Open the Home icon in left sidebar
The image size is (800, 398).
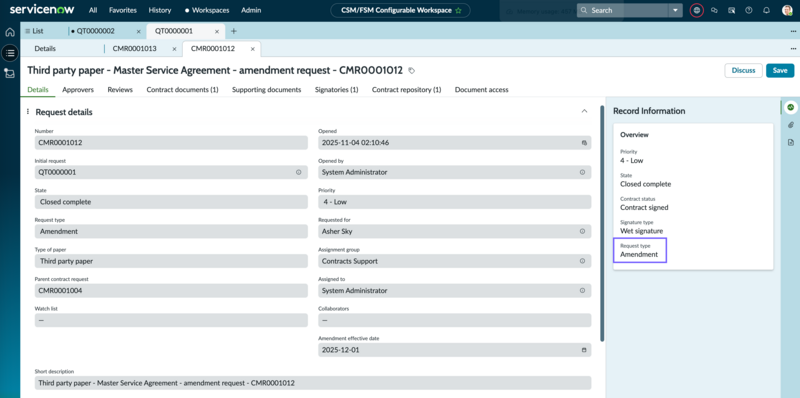pos(10,33)
